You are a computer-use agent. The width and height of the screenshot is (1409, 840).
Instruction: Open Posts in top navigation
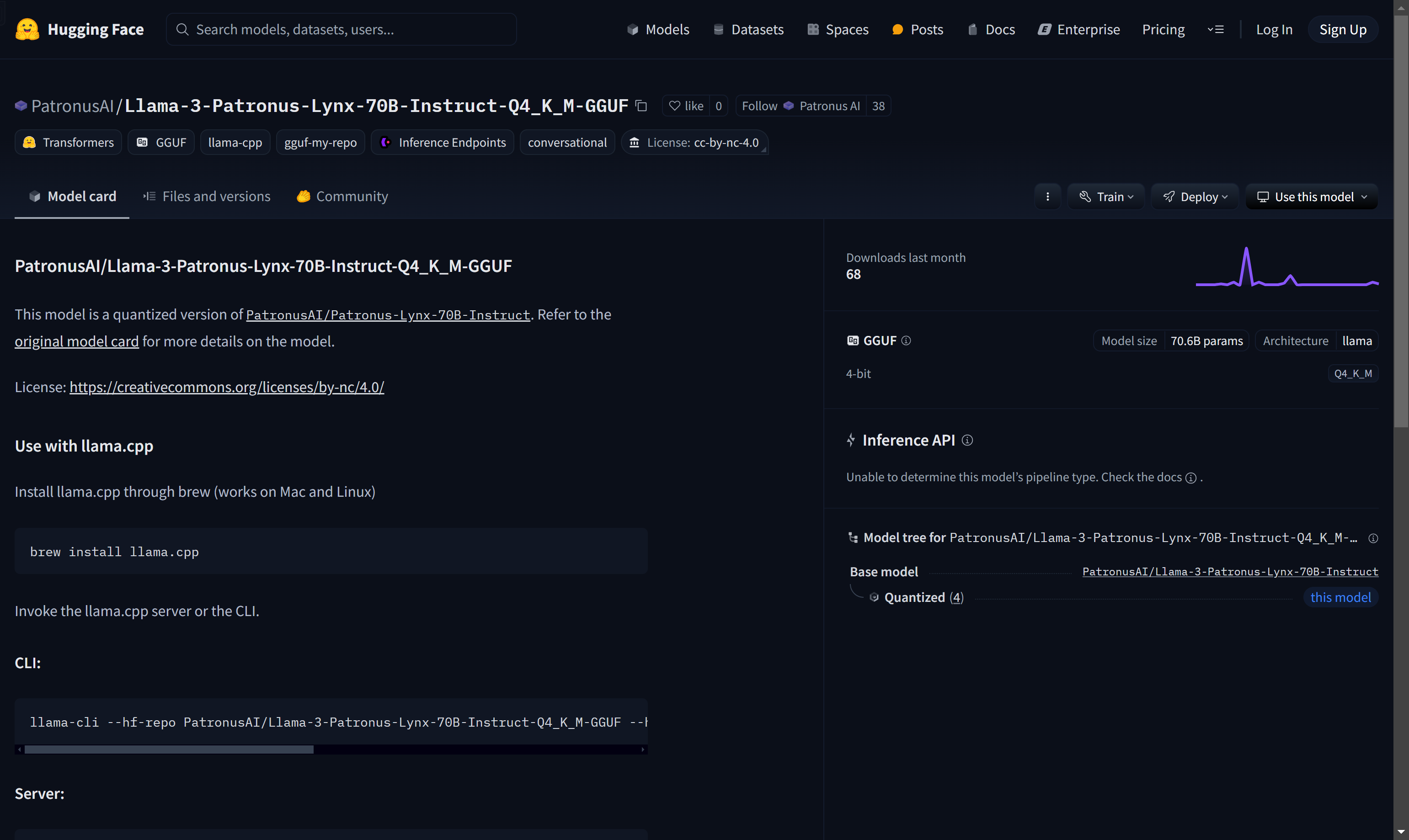coord(918,29)
